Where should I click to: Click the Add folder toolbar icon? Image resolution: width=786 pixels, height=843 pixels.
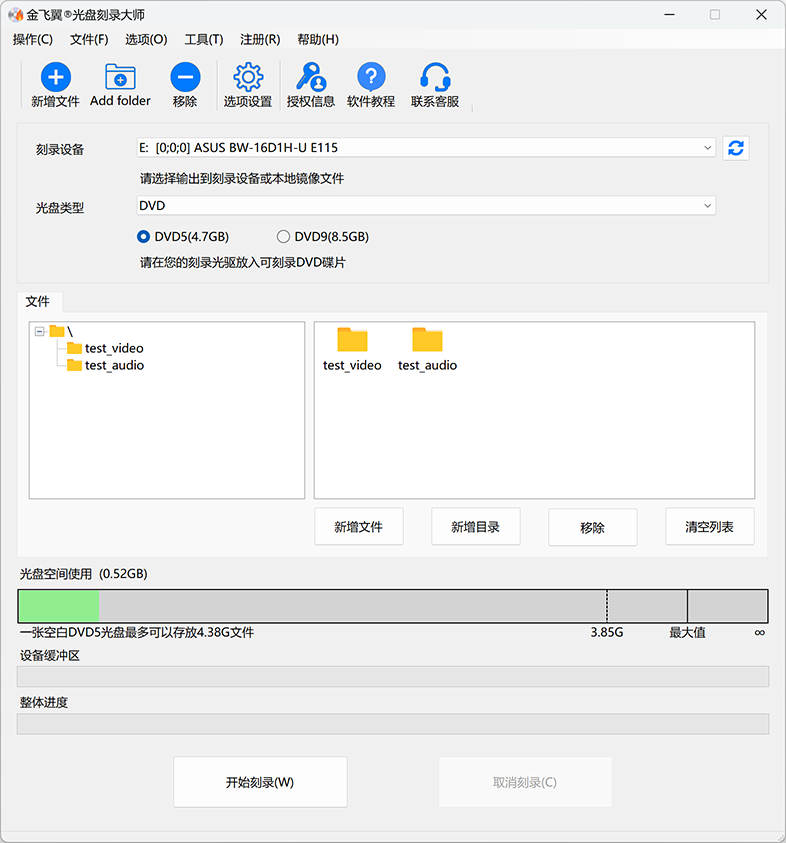pos(120,78)
